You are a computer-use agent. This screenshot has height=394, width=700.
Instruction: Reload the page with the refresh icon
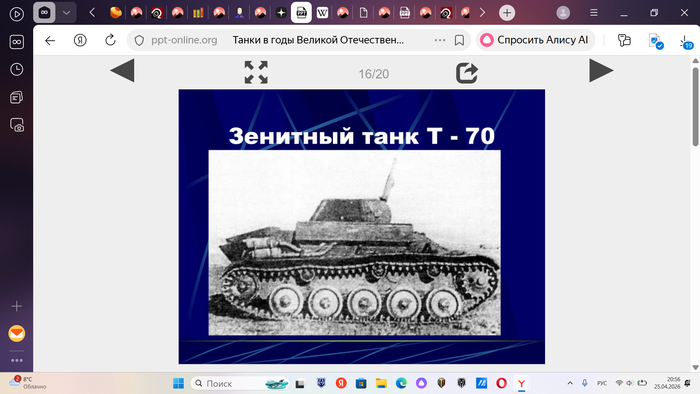click(110, 40)
